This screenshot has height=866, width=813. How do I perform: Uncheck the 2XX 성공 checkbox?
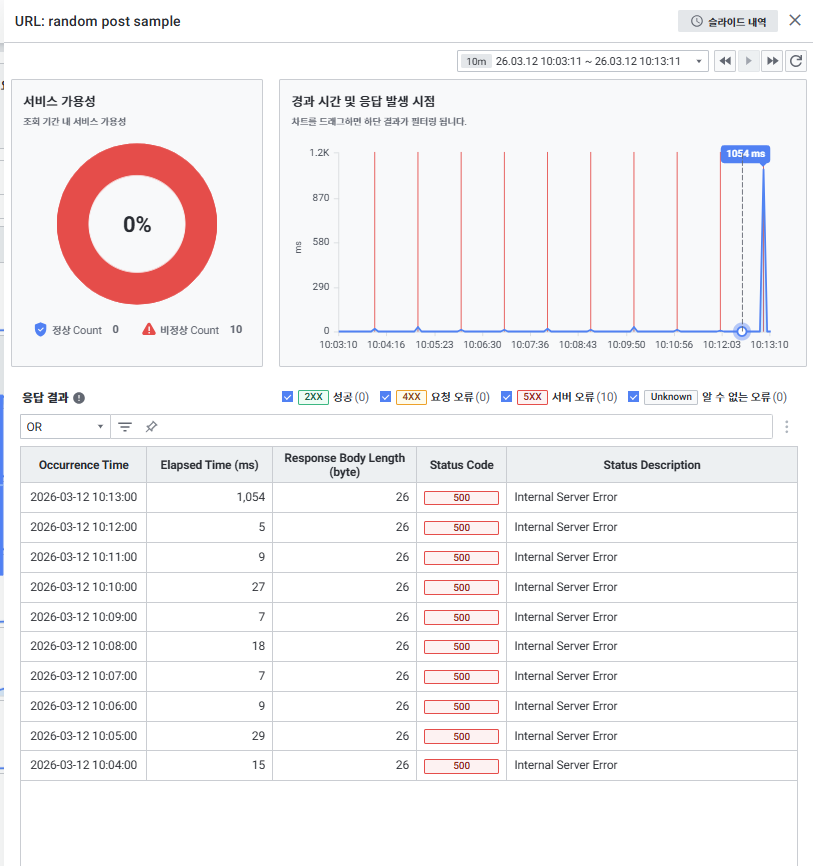point(288,397)
